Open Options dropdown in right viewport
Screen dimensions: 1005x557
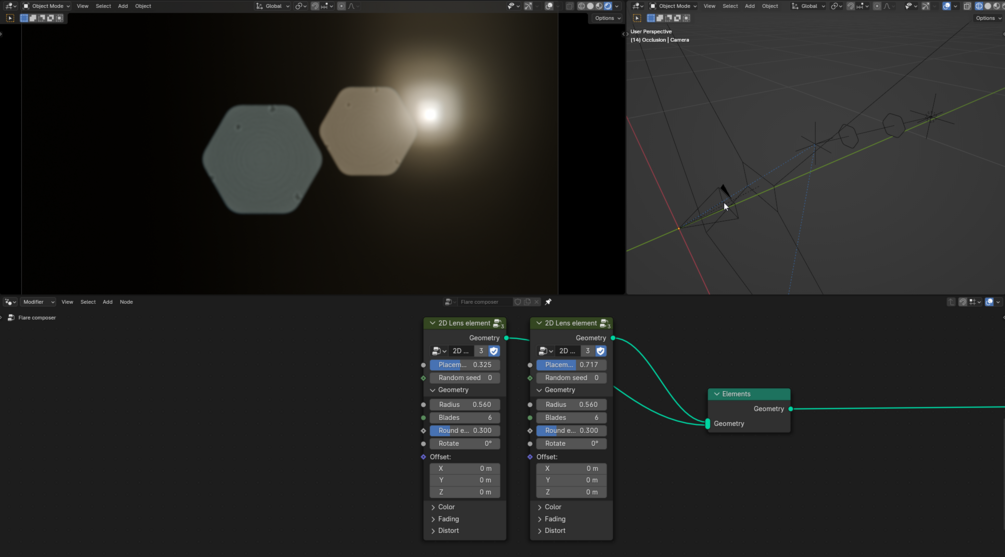pos(987,18)
